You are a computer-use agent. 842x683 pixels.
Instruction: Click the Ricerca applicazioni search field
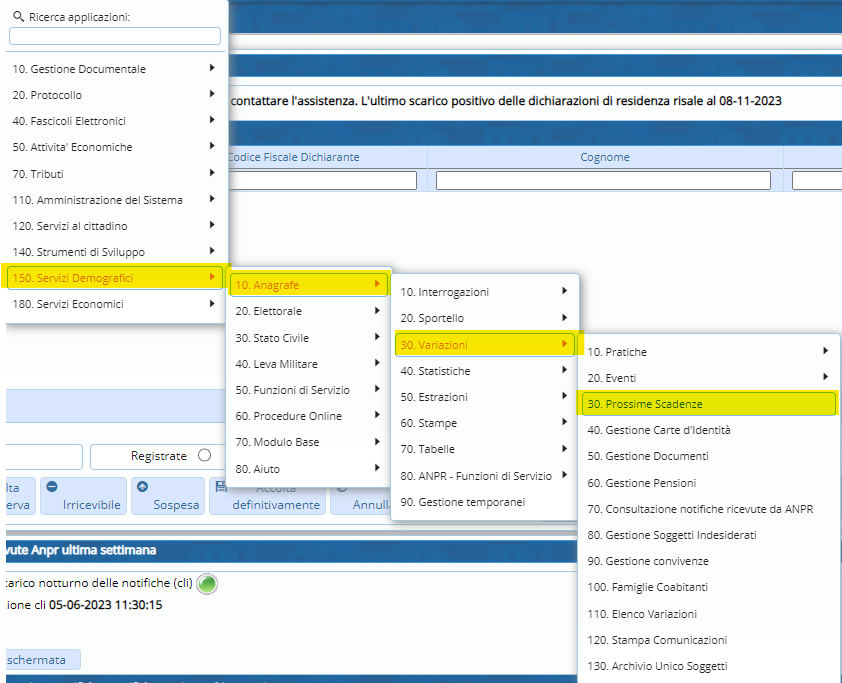(115, 36)
